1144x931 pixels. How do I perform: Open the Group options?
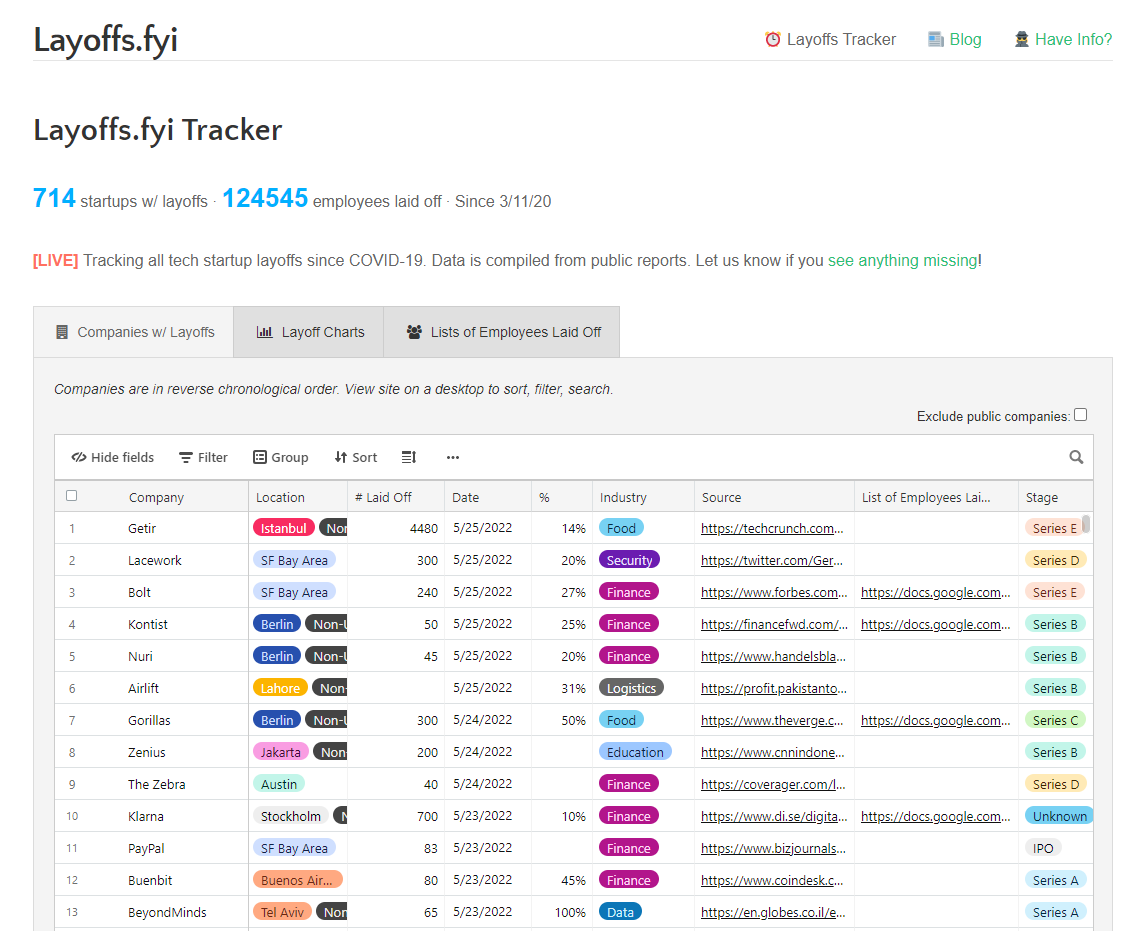click(281, 457)
